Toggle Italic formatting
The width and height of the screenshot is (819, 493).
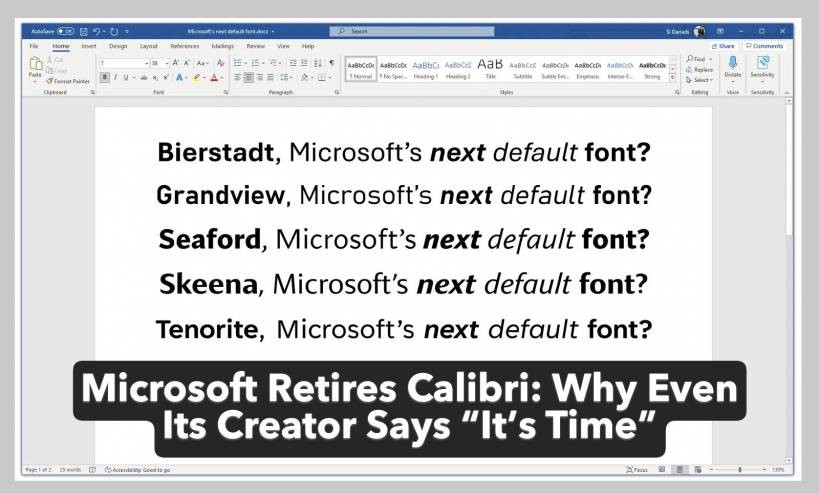(115, 77)
